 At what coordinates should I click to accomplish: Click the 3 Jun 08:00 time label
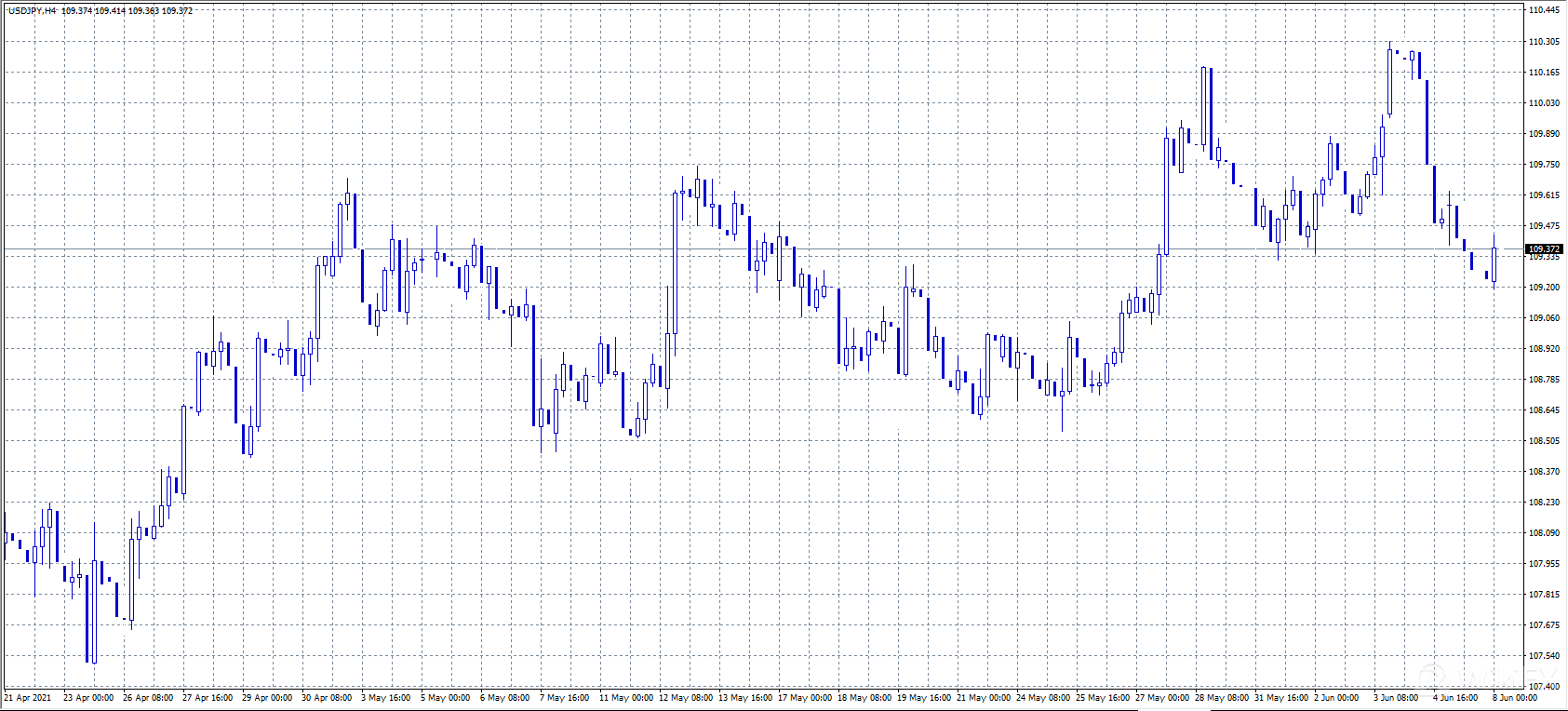click(x=1396, y=697)
